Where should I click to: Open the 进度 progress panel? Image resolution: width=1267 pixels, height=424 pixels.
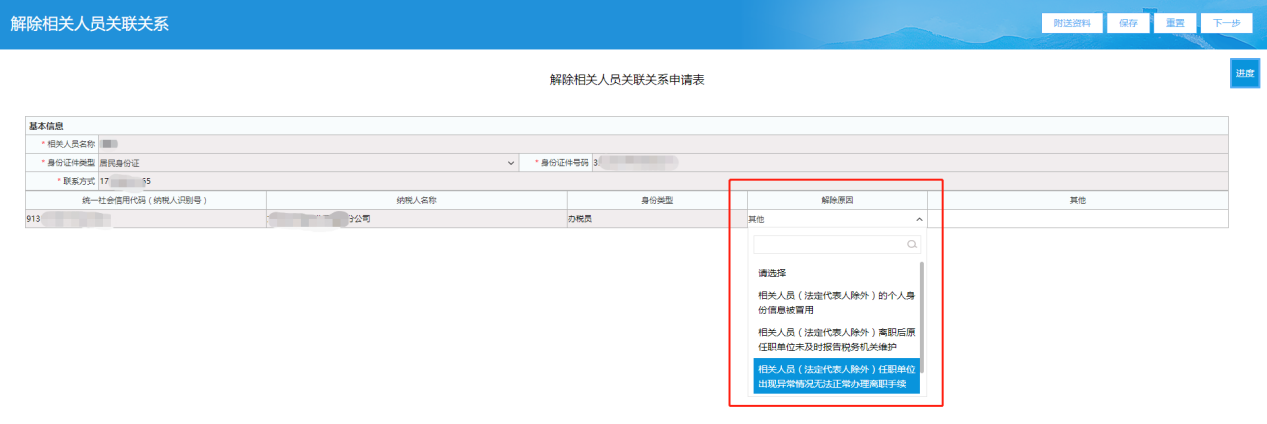pos(1244,73)
